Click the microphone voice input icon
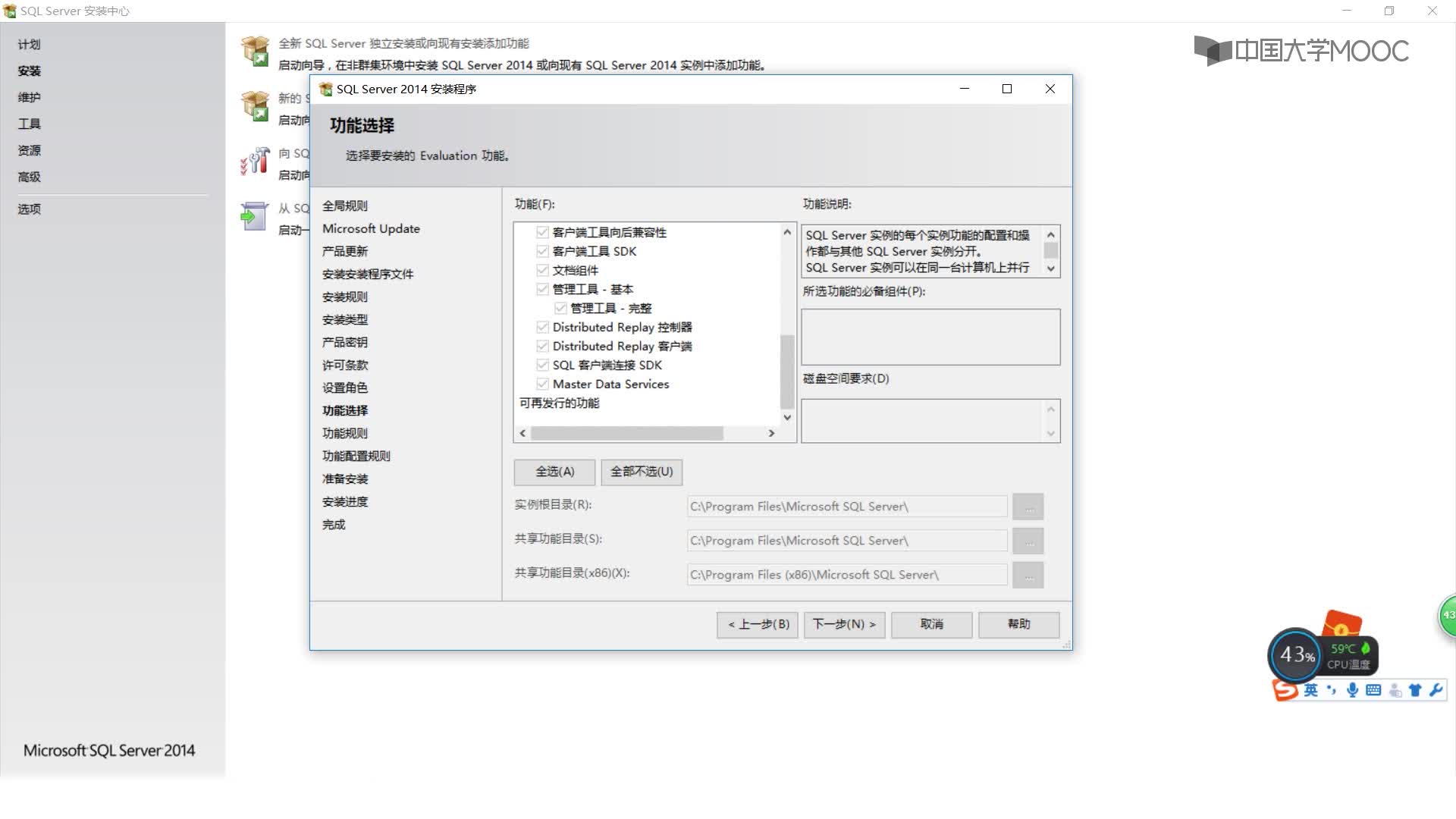Viewport: 1456px width, 819px height. coord(1352,690)
